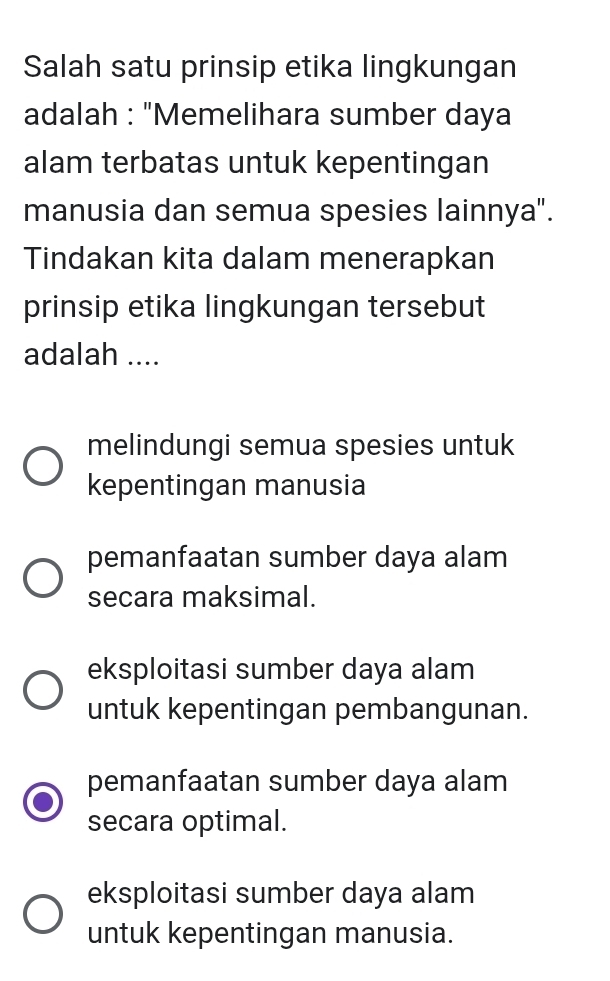
Task: Click the "secara optimal." label text
Action: click(x=187, y=821)
